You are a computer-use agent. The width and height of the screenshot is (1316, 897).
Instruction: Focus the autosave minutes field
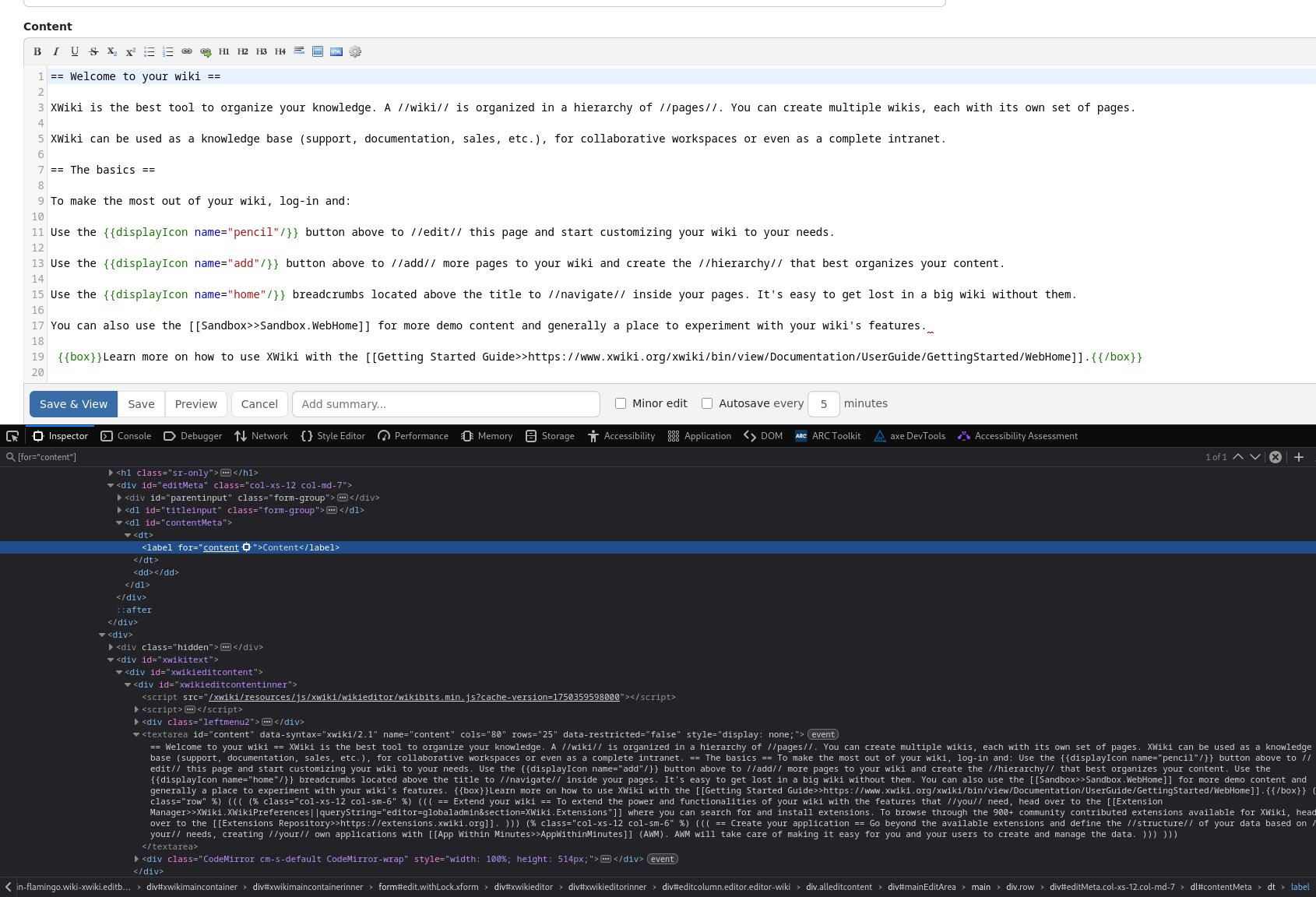point(824,404)
